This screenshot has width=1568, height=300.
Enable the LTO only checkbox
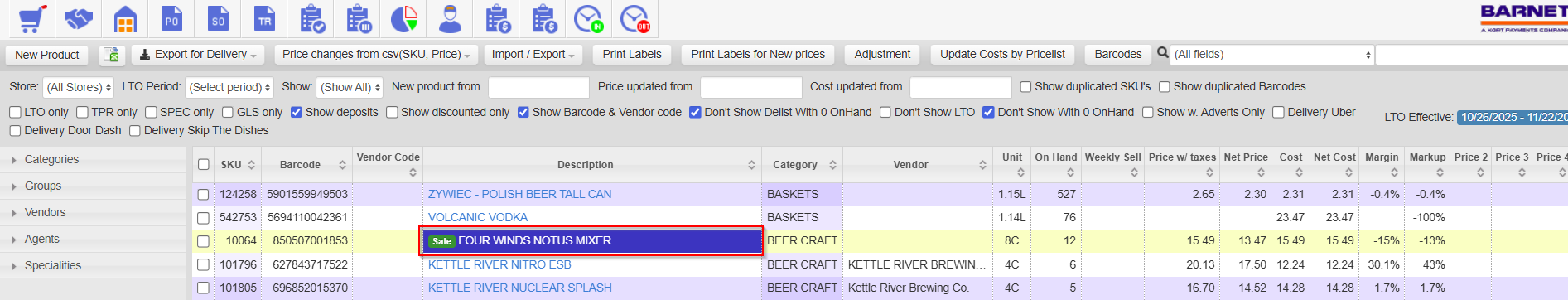pos(15,112)
